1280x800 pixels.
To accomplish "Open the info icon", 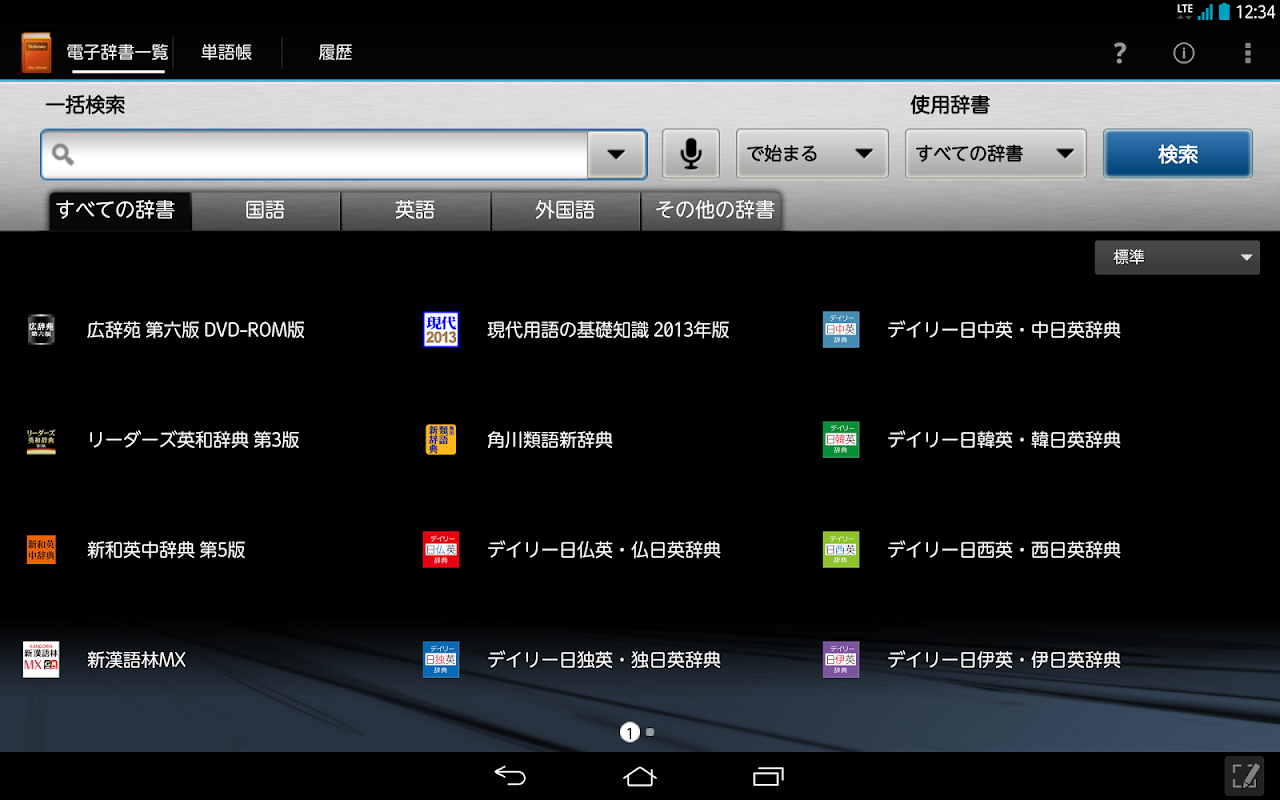I will pos(1184,53).
